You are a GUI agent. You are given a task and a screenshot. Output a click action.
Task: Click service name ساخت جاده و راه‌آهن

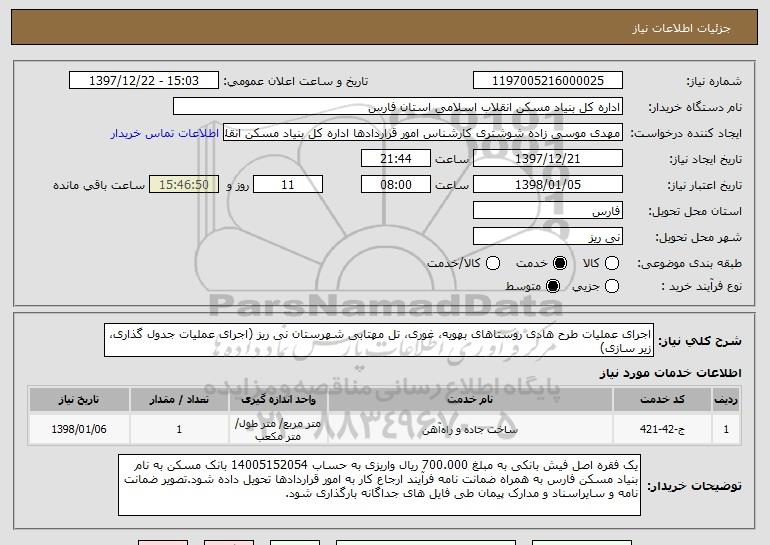470,430
